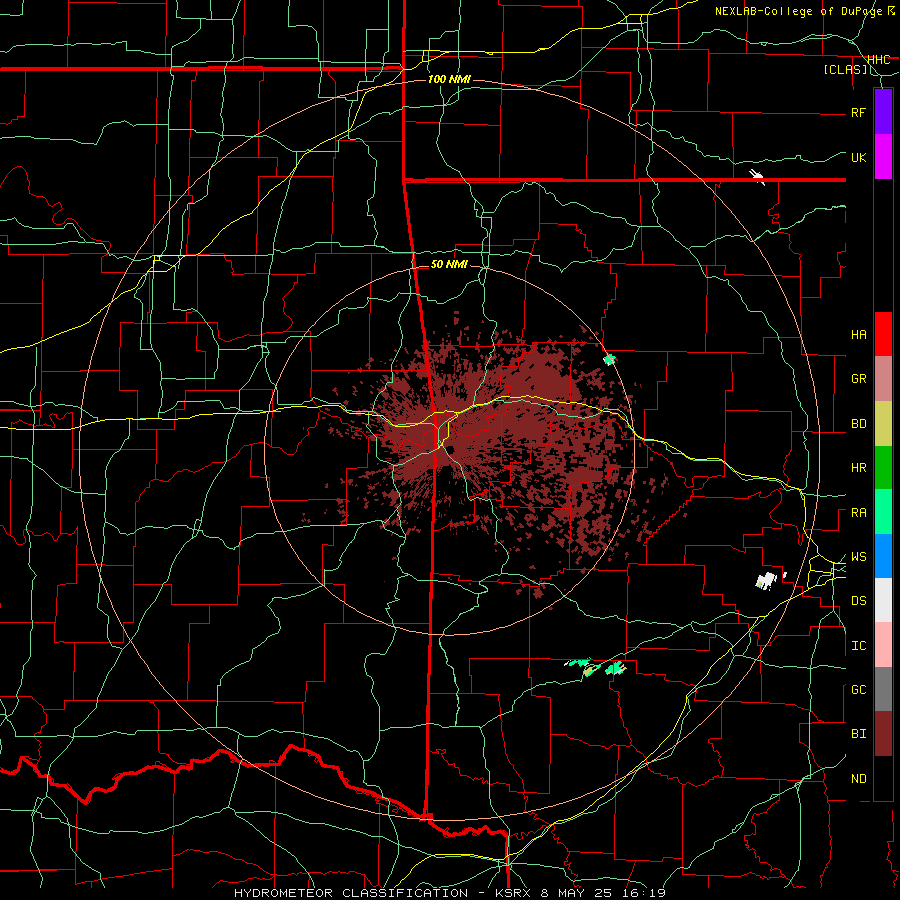Image resolution: width=900 pixels, height=900 pixels.
Task: Click the HA legend label
Action: click(x=858, y=334)
